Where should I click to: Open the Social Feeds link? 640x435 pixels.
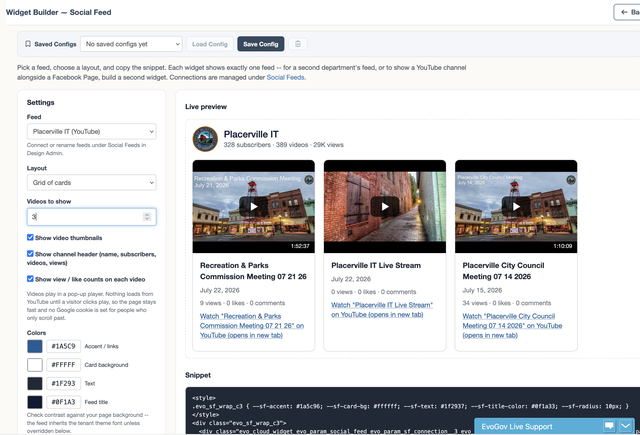click(x=285, y=77)
